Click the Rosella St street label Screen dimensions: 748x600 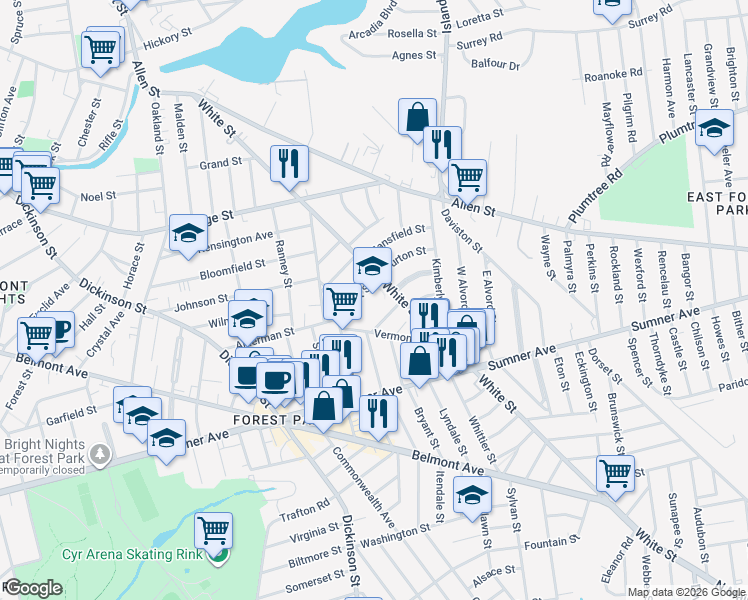[412, 33]
